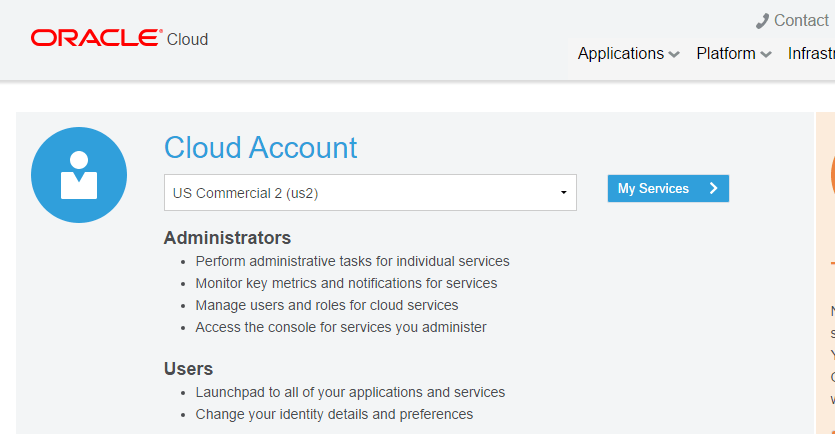Open the Platform menu
The width and height of the screenshot is (835, 434).
726,54
